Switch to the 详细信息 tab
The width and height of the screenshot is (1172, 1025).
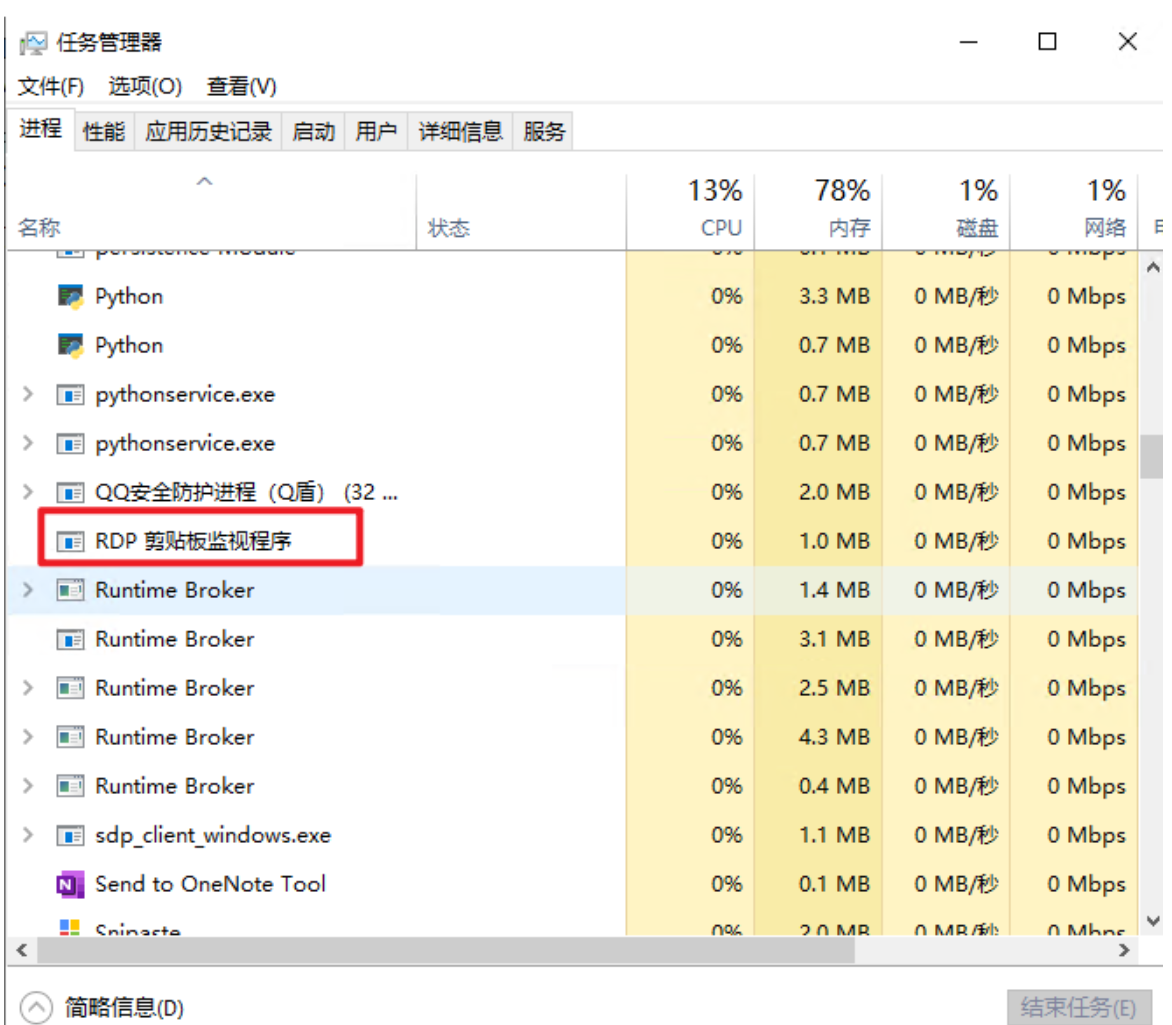(x=460, y=131)
